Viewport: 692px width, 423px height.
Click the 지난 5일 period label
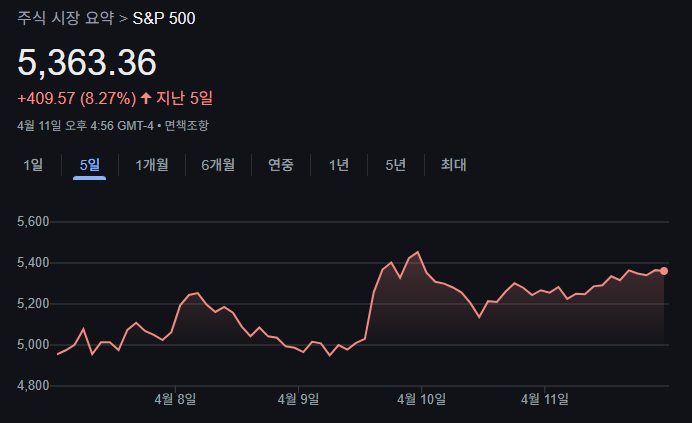point(184,98)
